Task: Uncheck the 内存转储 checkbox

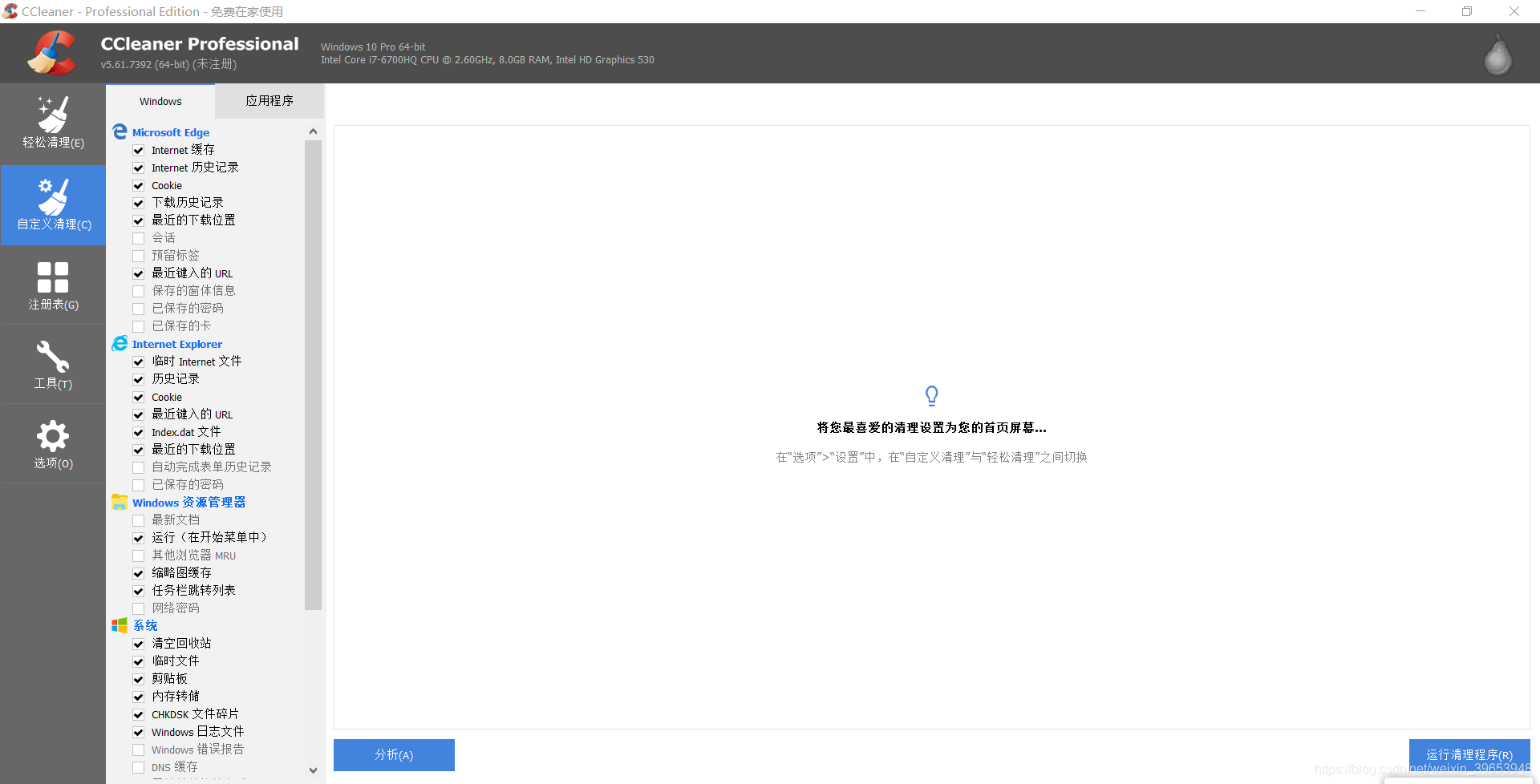Action: tap(138, 697)
